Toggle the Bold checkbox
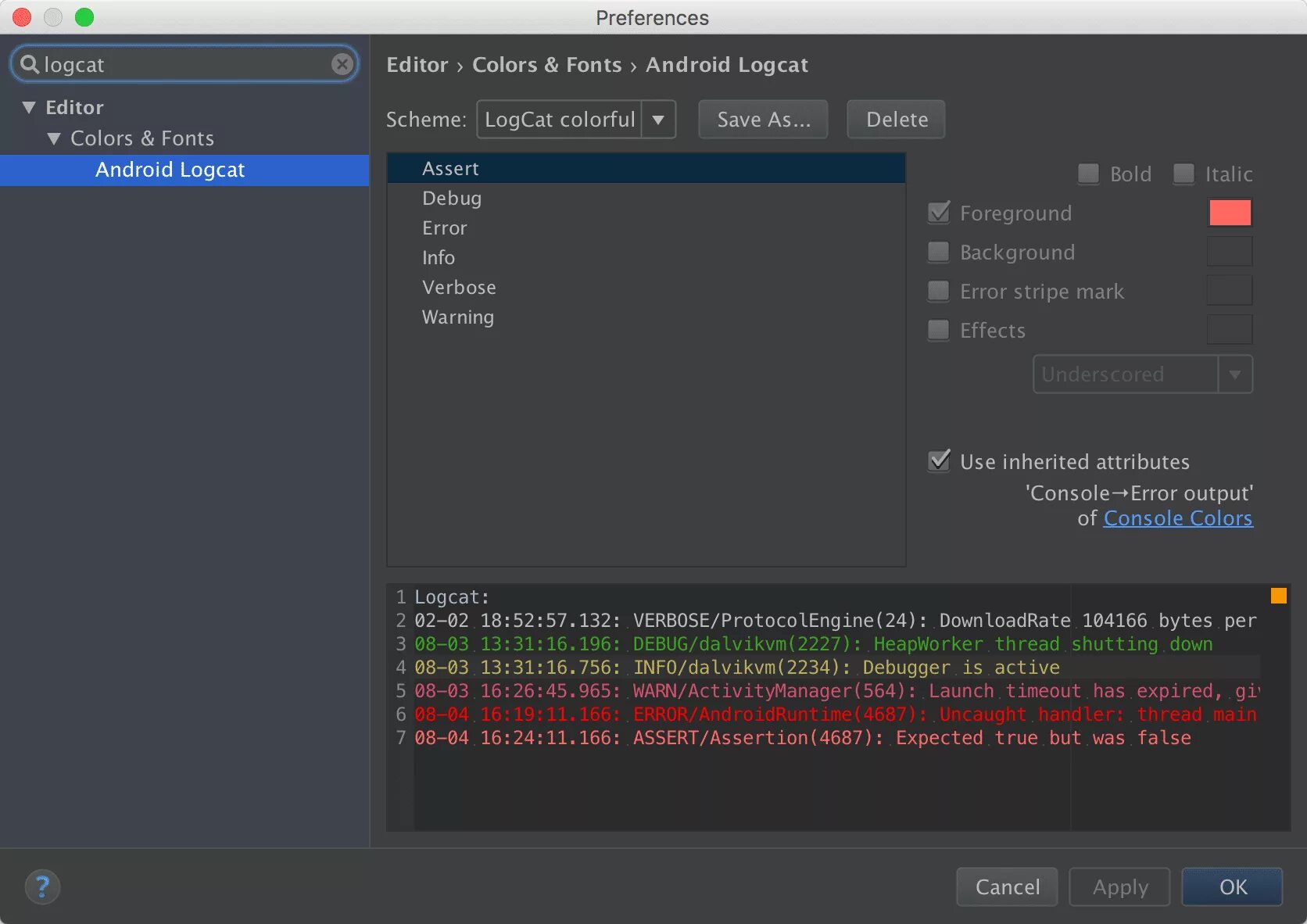 coord(1088,174)
